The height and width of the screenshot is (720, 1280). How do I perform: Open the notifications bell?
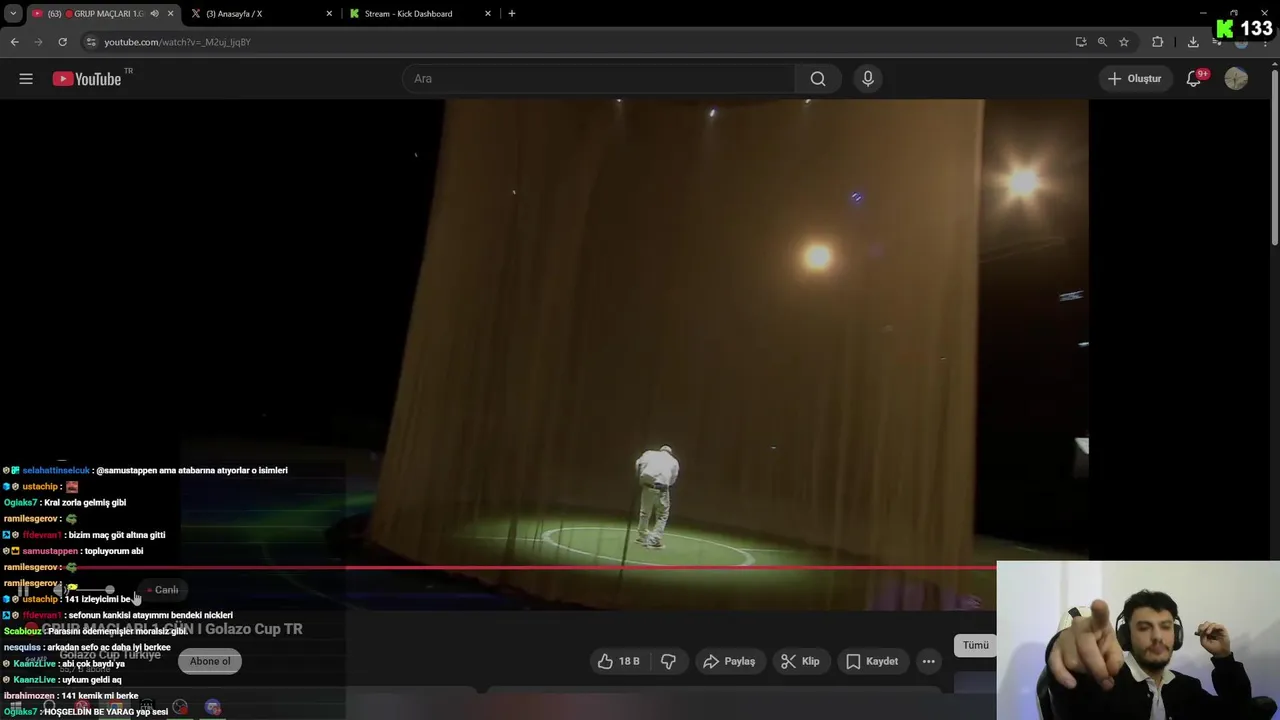(x=1193, y=79)
